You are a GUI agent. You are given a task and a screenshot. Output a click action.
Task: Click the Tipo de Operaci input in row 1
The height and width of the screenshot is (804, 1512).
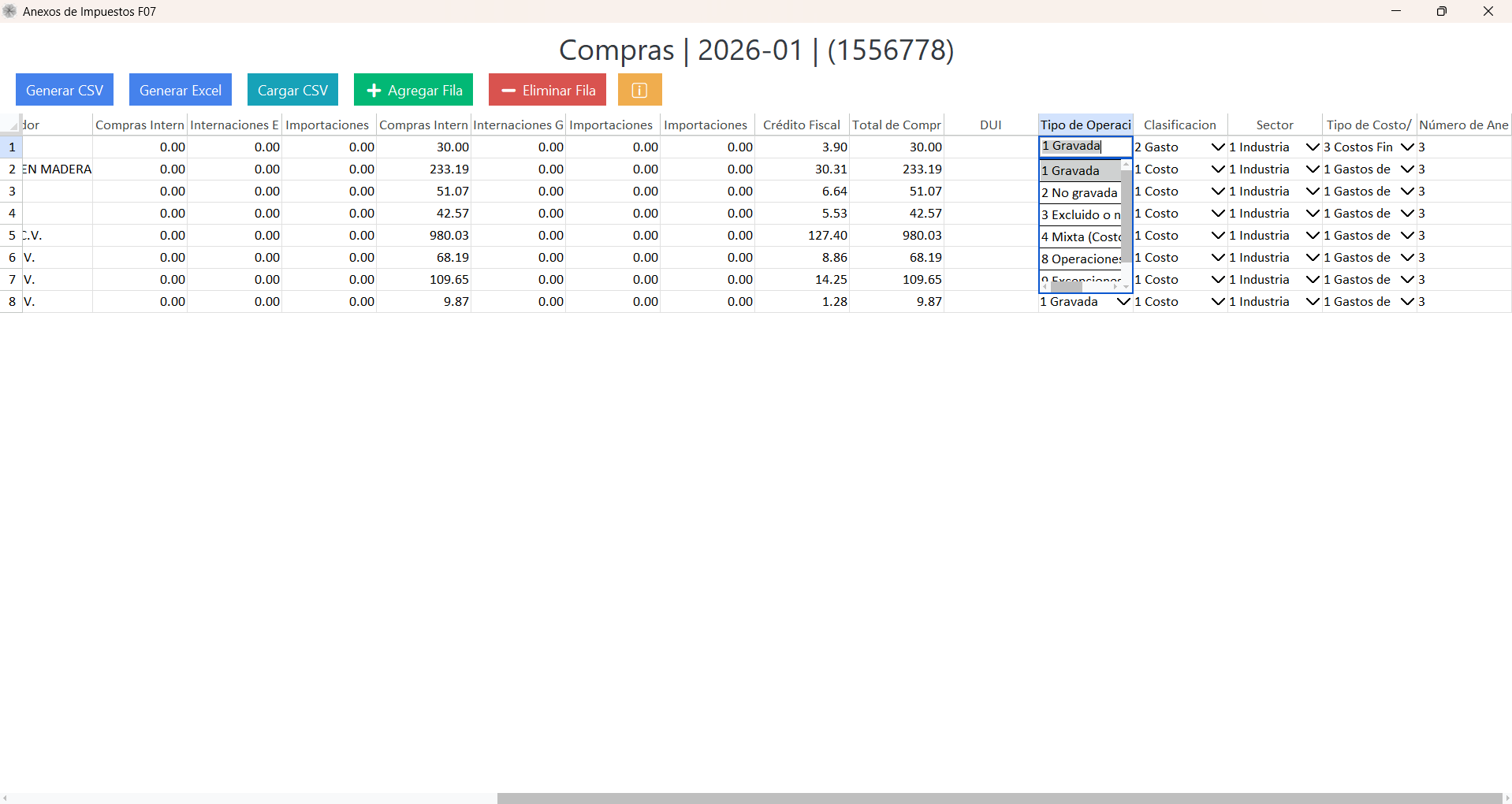(1086, 147)
